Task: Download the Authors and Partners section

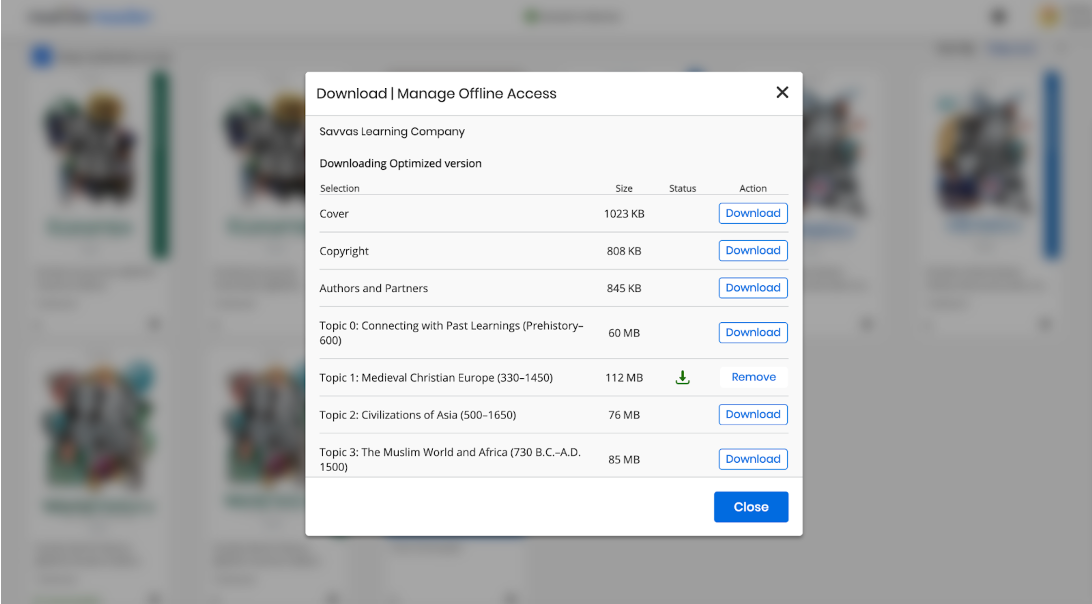Action: click(x=753, y=288)
